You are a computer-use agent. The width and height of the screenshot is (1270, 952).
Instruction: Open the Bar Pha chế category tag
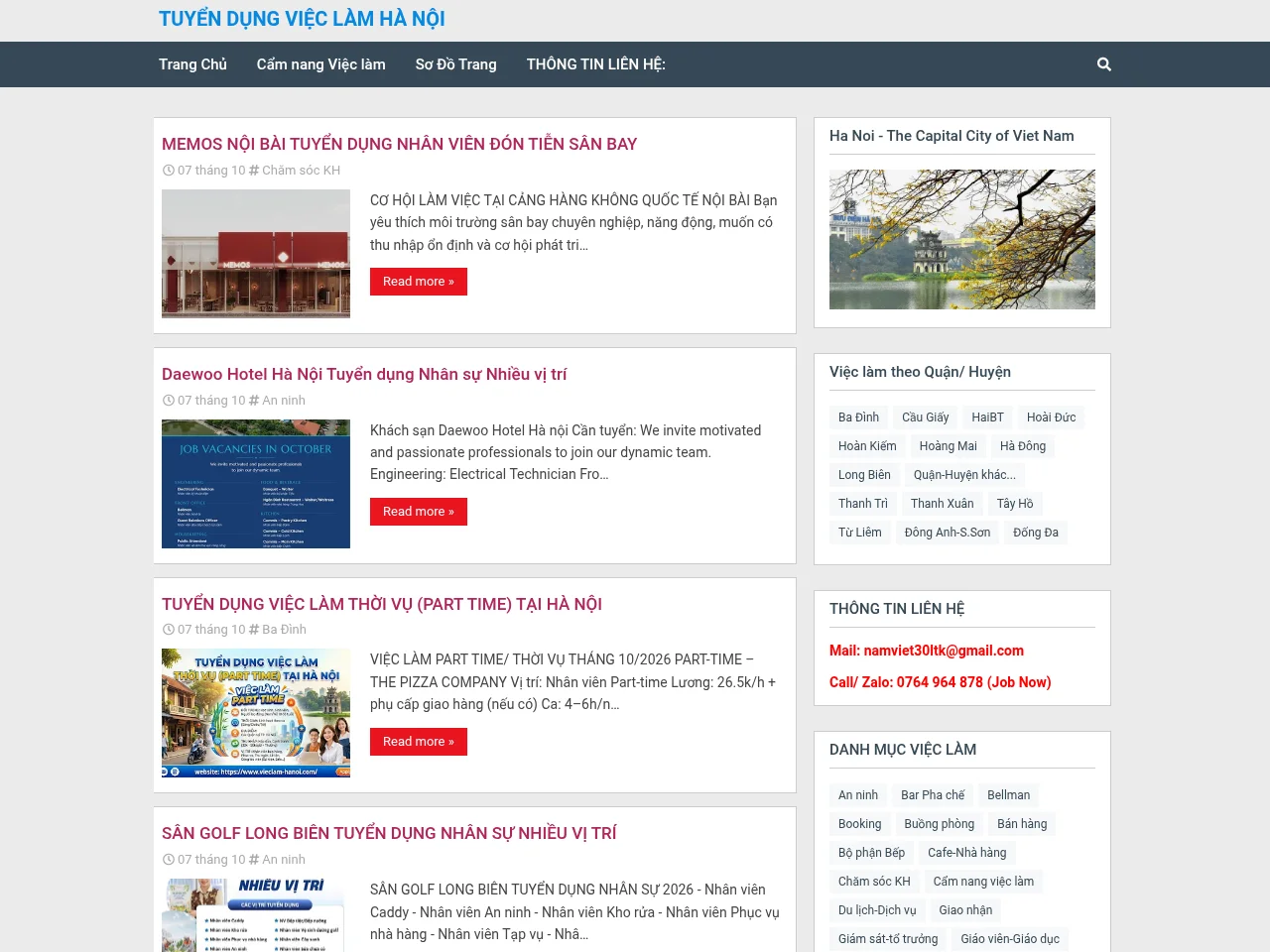click(933, 795)
